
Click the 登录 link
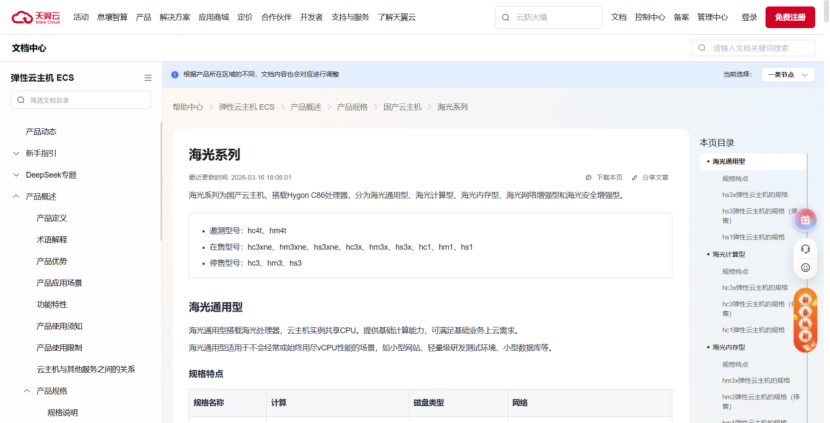coord(750,17)
